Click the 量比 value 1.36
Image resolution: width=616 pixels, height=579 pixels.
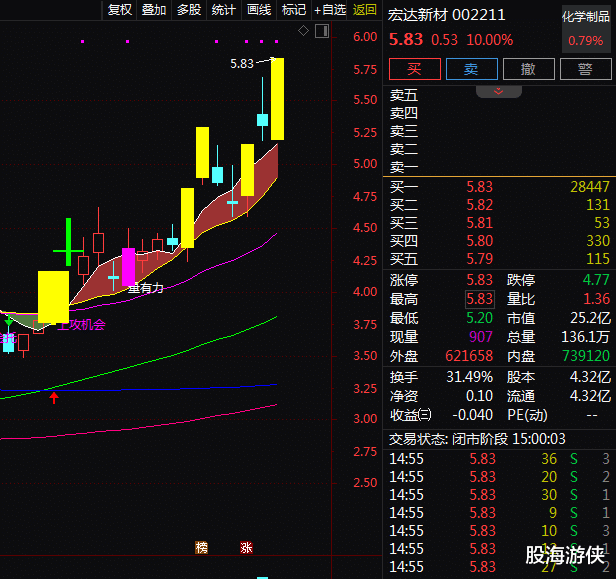pyautogui.click(x=596, y=299)
